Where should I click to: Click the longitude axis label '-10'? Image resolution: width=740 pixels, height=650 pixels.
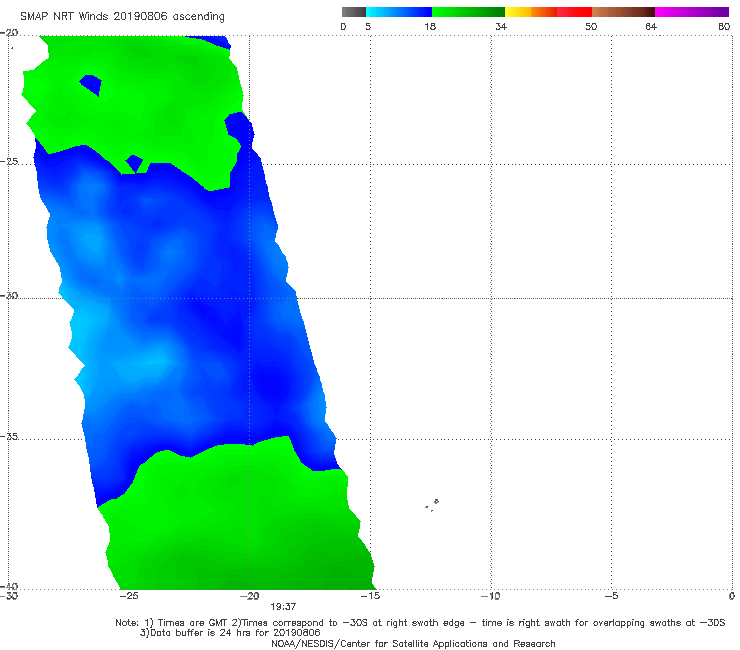pos(490,596)
